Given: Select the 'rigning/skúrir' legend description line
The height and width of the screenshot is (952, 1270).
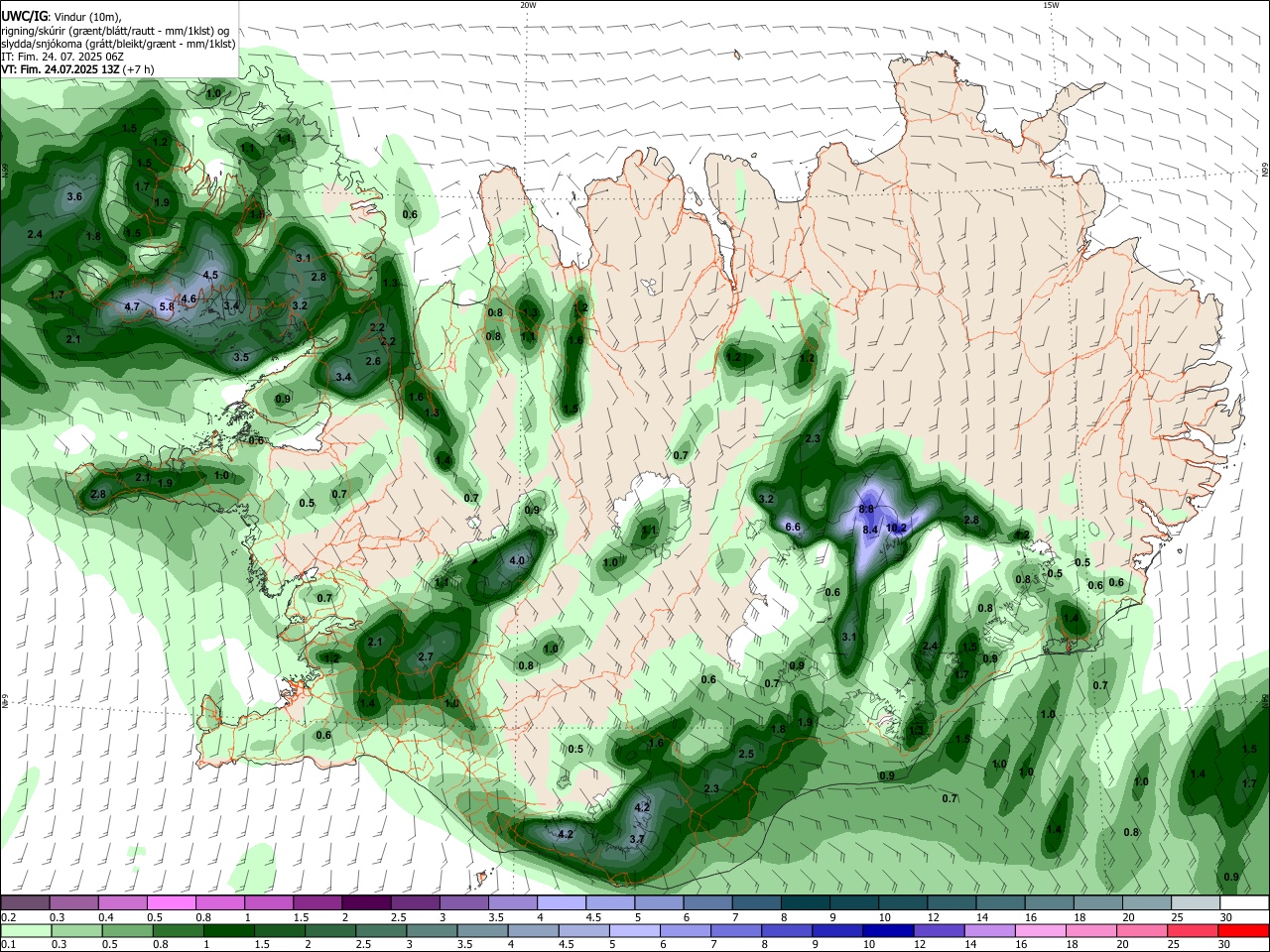Looking at the screenshot, I should pyautogui.click(x=115, y=31).
